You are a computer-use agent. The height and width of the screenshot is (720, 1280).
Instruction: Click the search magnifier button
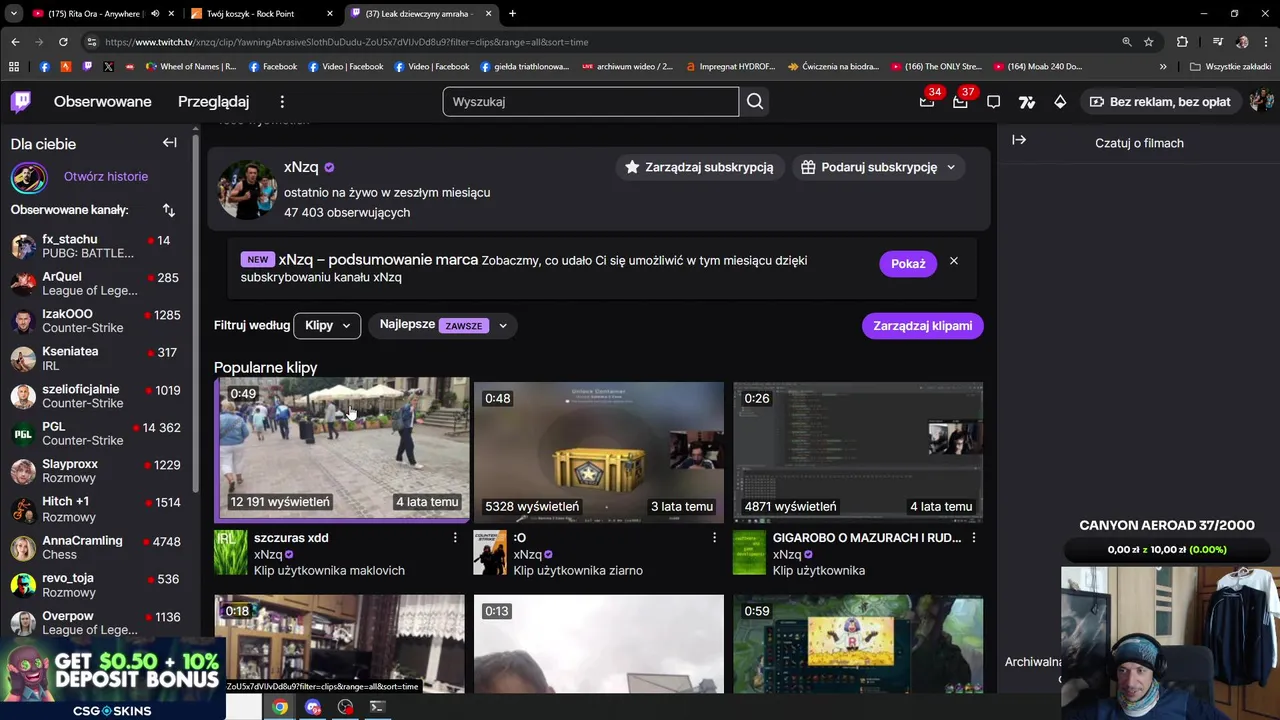coord(755,102)
